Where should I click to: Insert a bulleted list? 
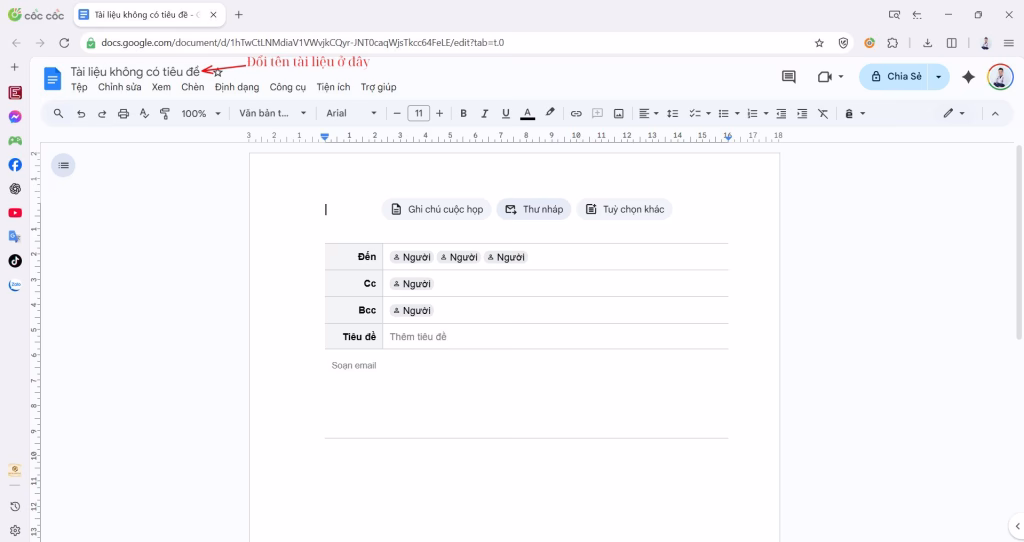pyautogui.click(x=724, y=114)
